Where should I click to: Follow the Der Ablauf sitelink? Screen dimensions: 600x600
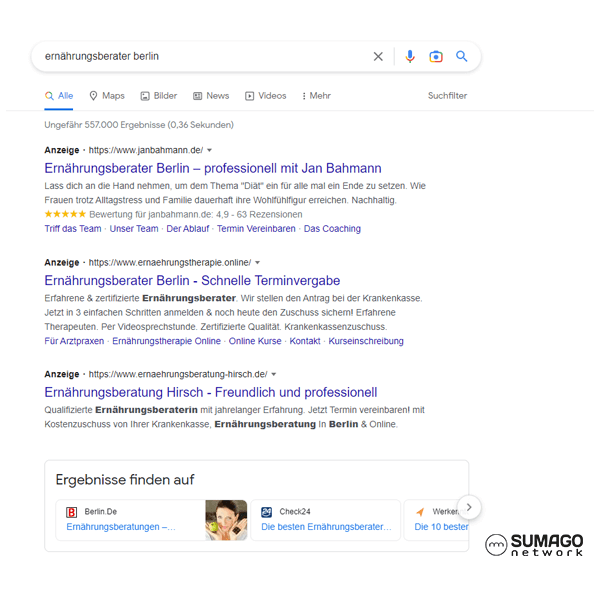(x=188, y=228)
